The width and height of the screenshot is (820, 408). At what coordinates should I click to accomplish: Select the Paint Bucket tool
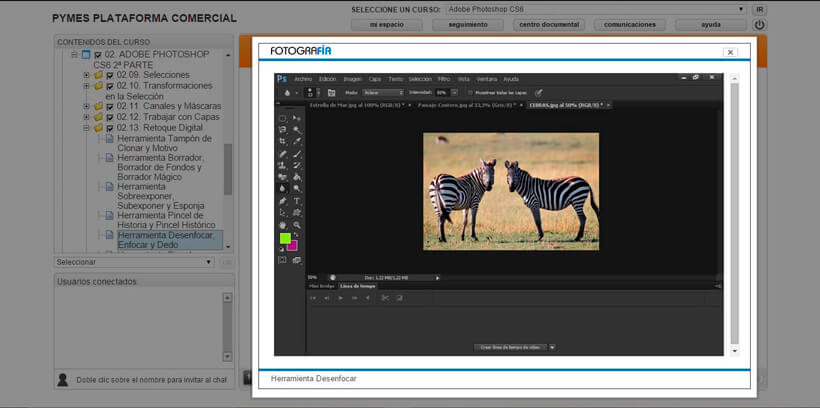pos(297,177)
